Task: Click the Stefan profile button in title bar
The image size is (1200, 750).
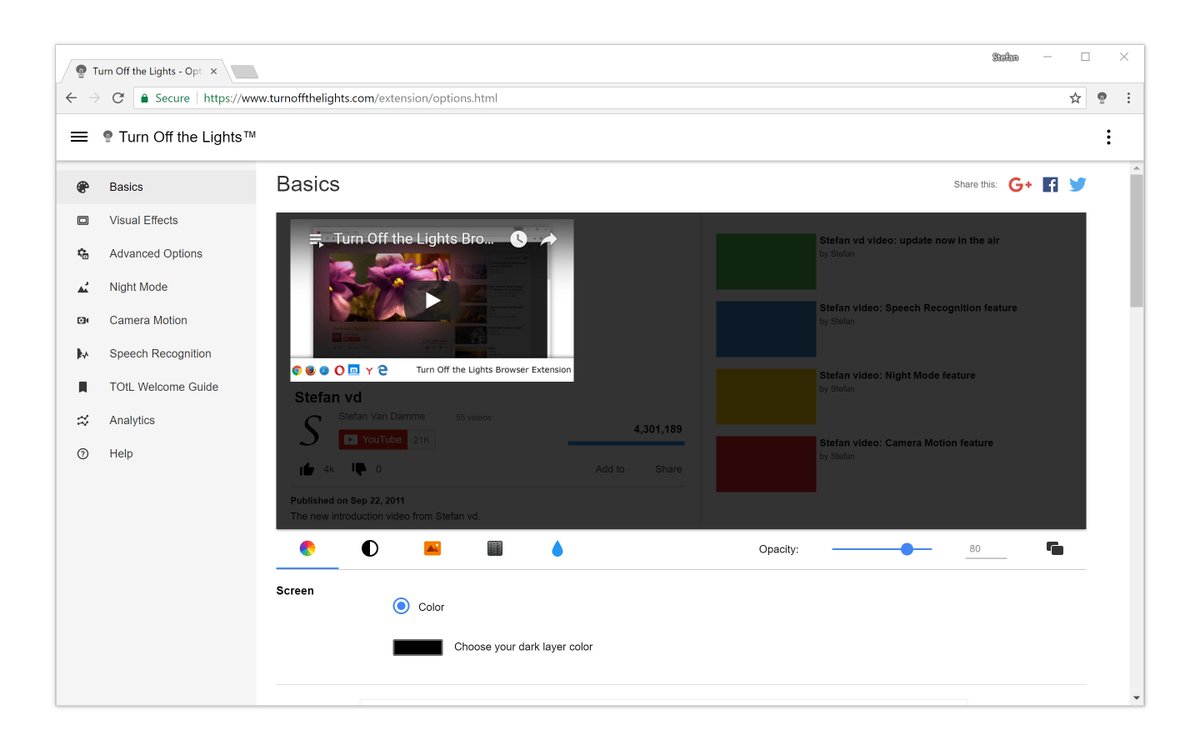Action: (x=1005, y=57)
